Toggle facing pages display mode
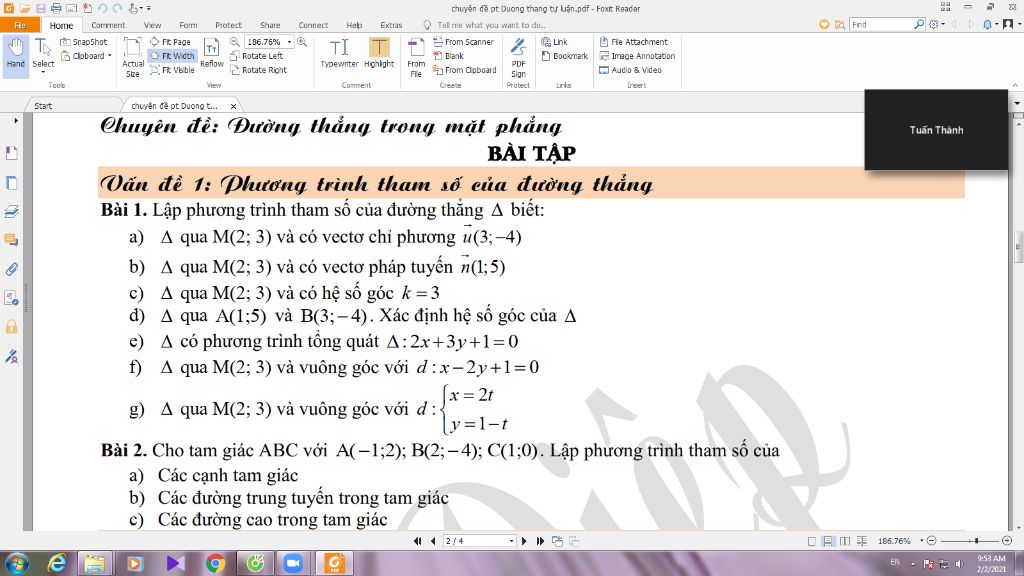 click(x=845, y=541)
